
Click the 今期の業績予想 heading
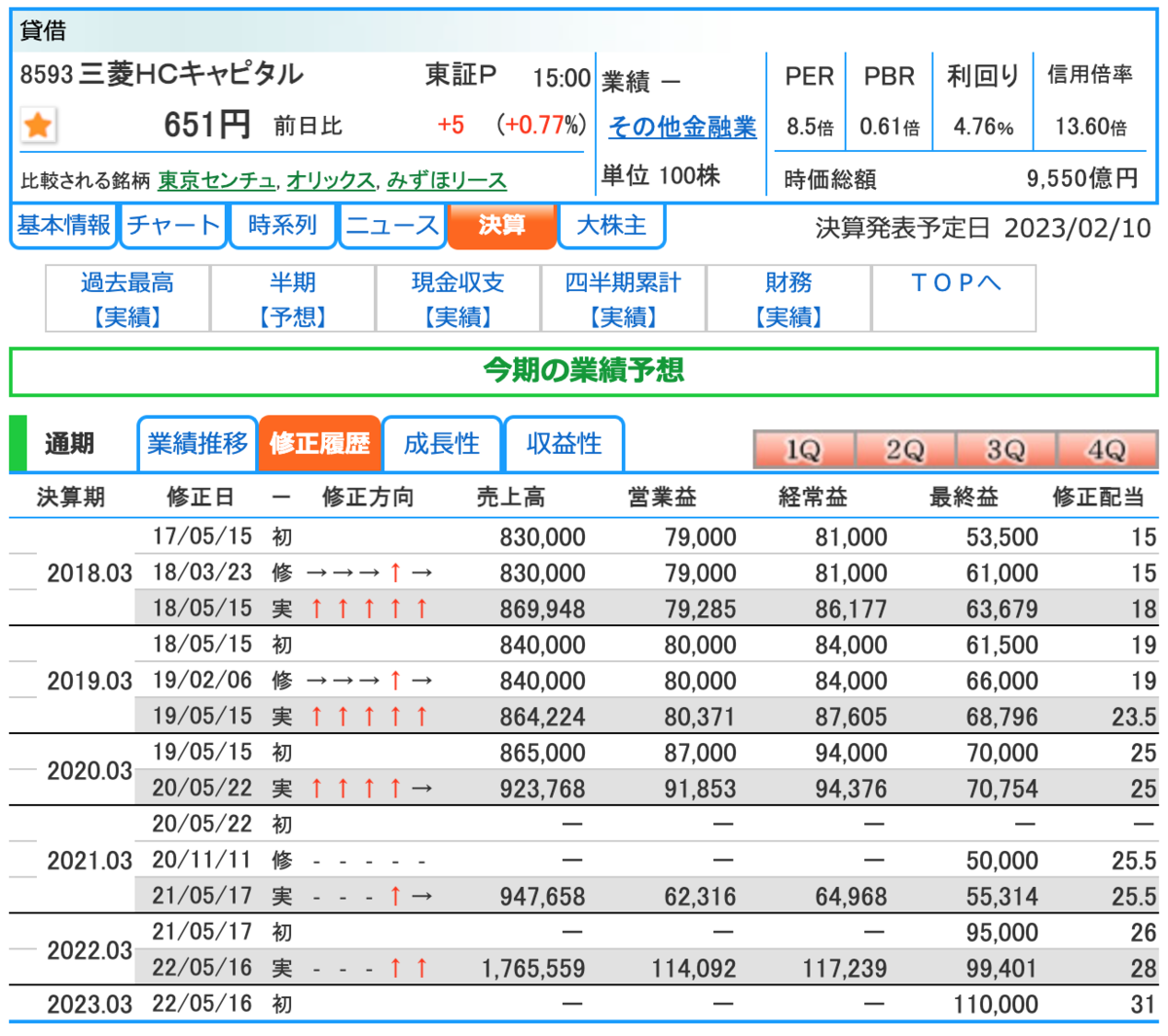584,371
